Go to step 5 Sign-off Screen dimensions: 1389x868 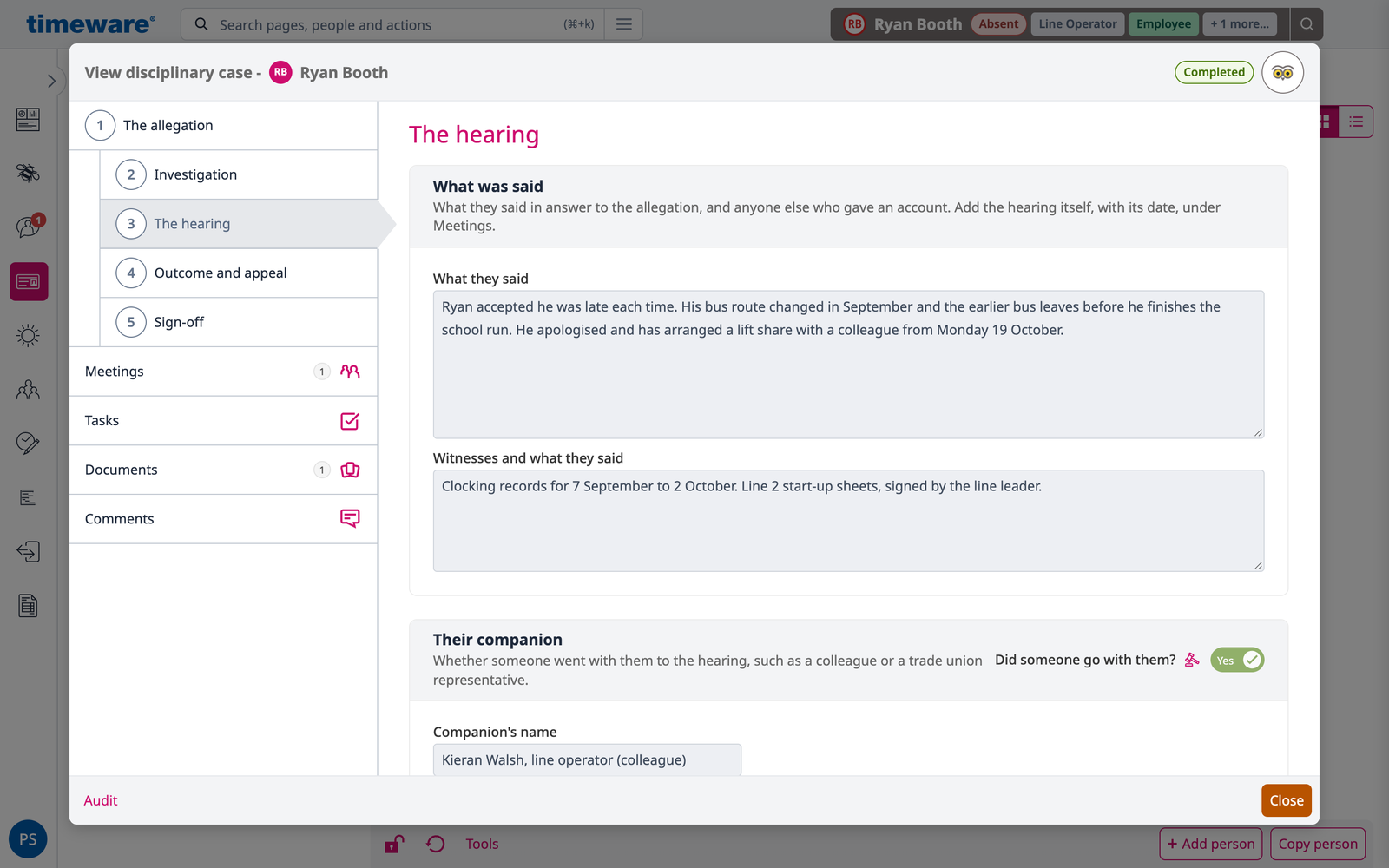239,322
